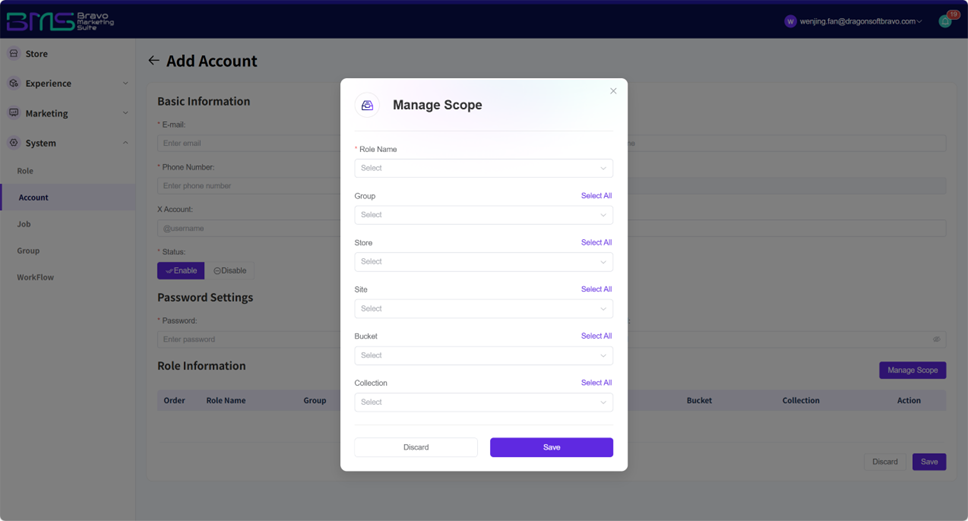Screen dimensions: 968x521
Task: Click the Group table column header
Action: click(314, 401)
